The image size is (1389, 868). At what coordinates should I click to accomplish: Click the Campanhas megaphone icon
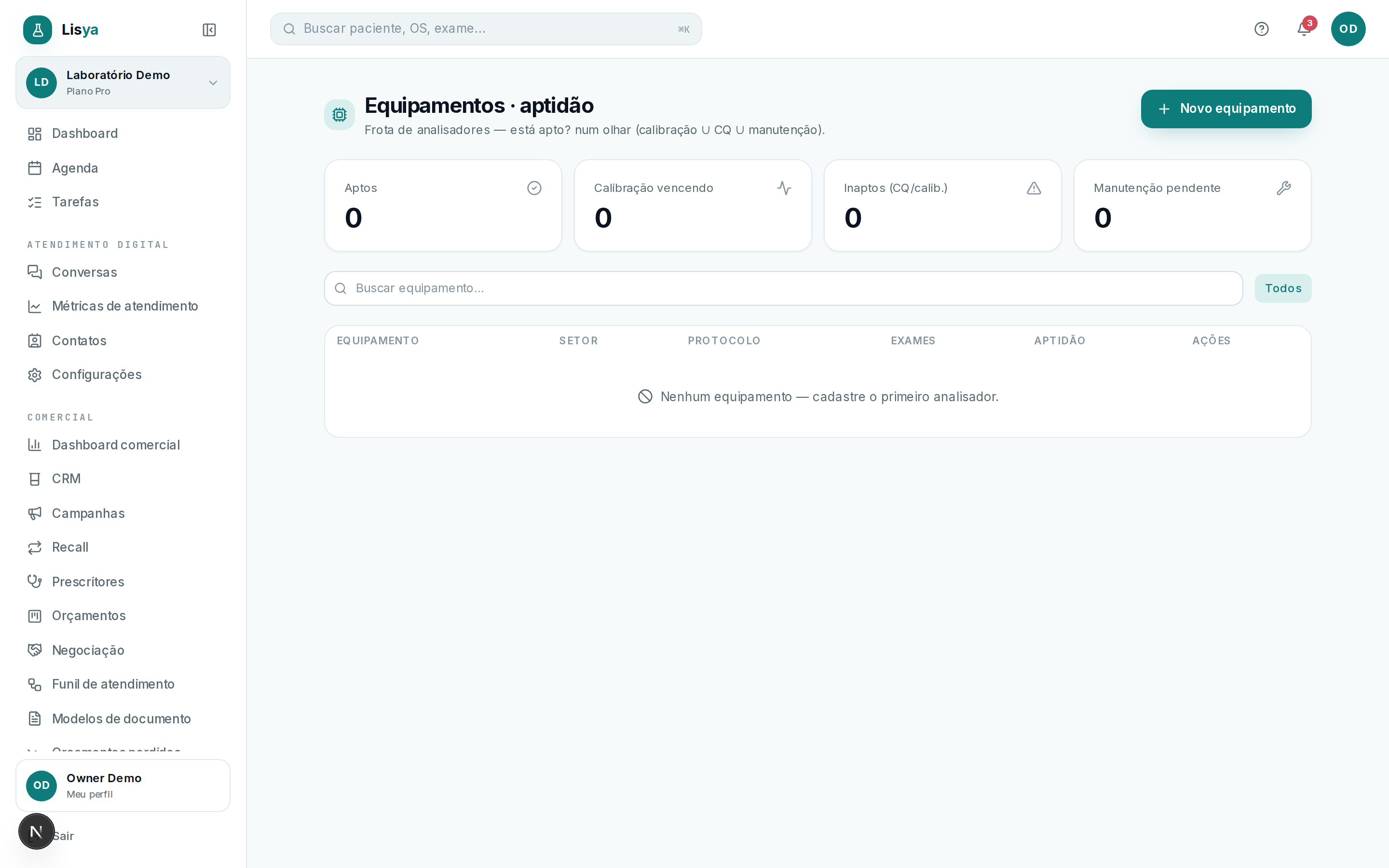tap(35, 513)
